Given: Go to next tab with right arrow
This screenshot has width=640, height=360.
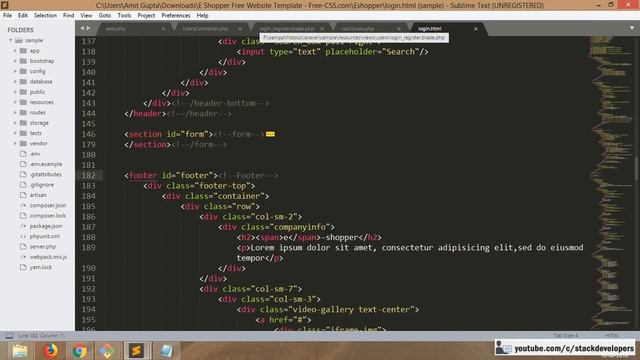Looking at the screenshot, I should point(88,28).
